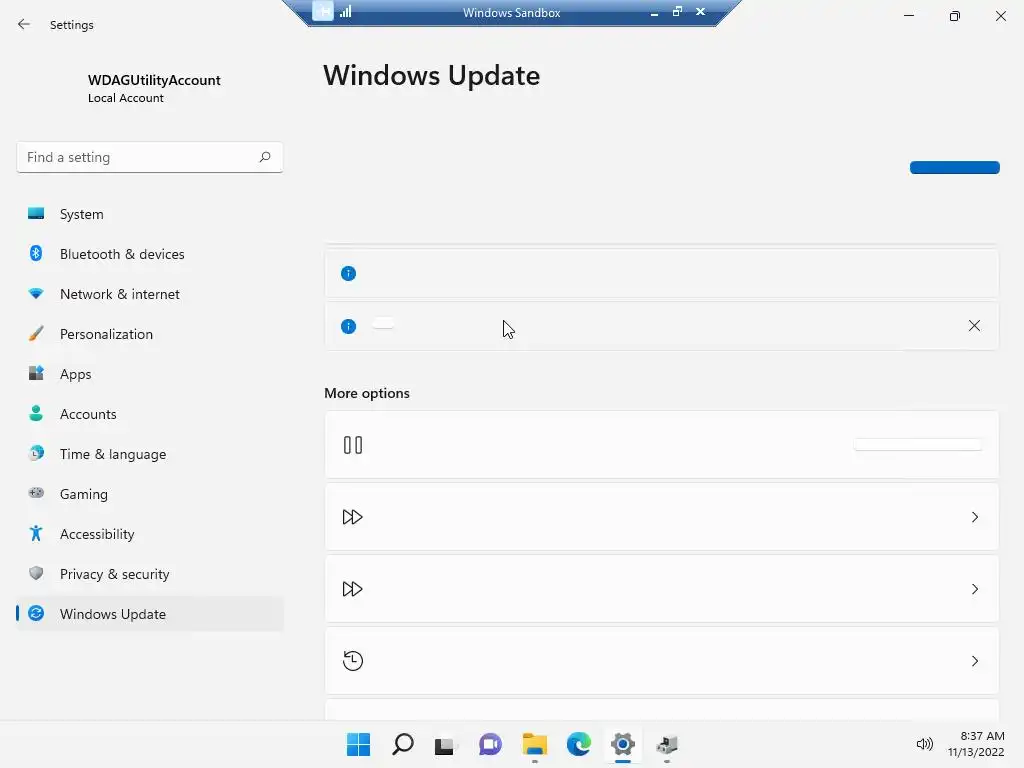Expand chevron of row directly above history row
The width and height of the screenshot is (1024, 768).
click(x=974, y=589)
